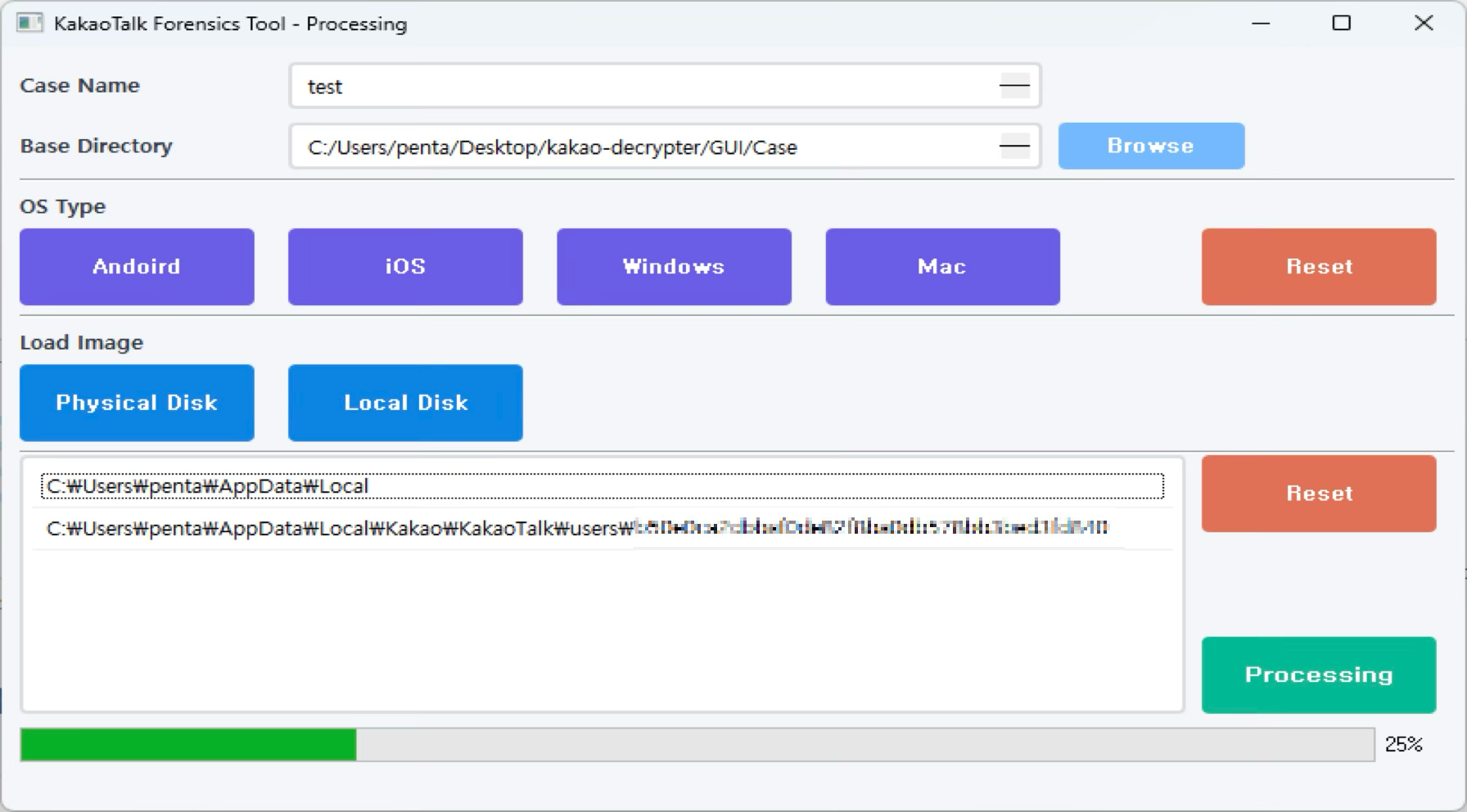
Task: Click the green progress bar
Action: click(697, 745)
